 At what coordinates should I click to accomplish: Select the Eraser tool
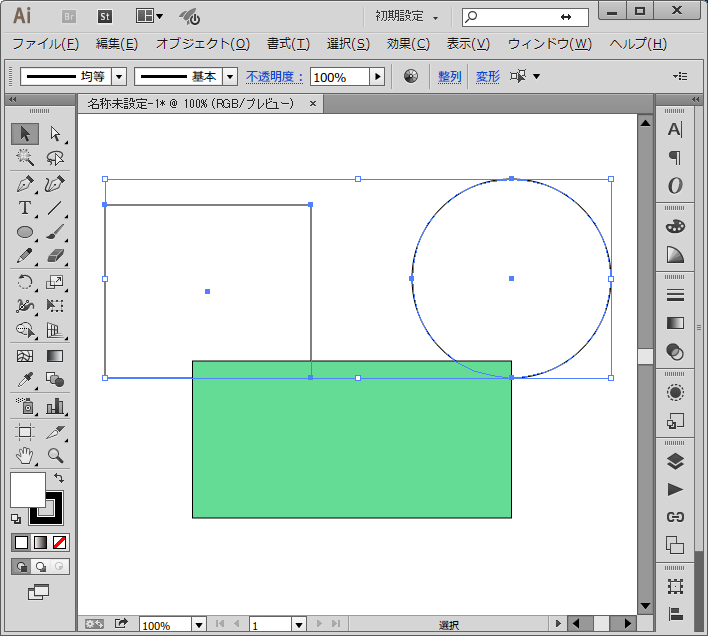(55, 255)
